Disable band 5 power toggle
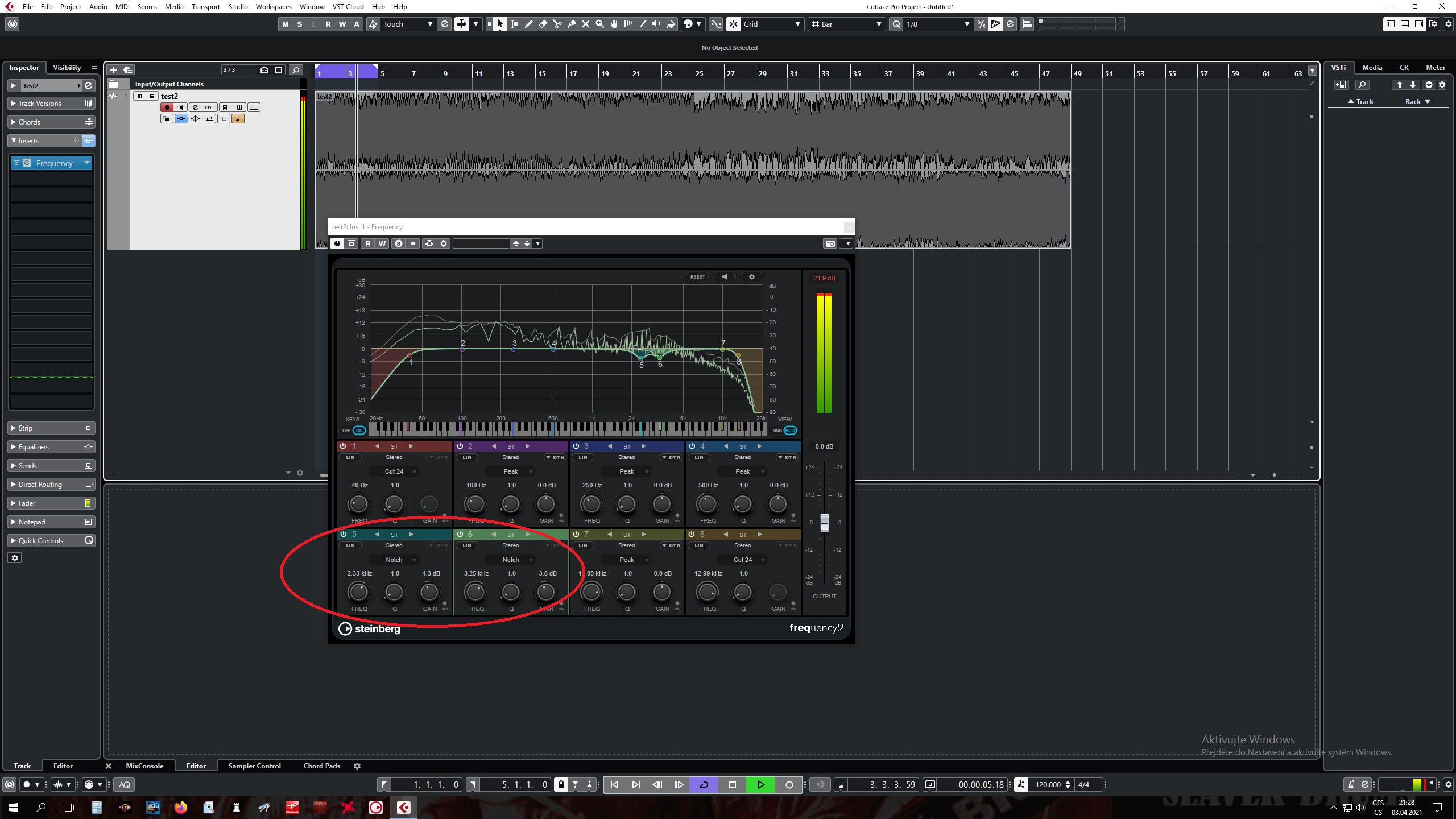Viewport: 1456px width, 819px height. pos(343,534)
